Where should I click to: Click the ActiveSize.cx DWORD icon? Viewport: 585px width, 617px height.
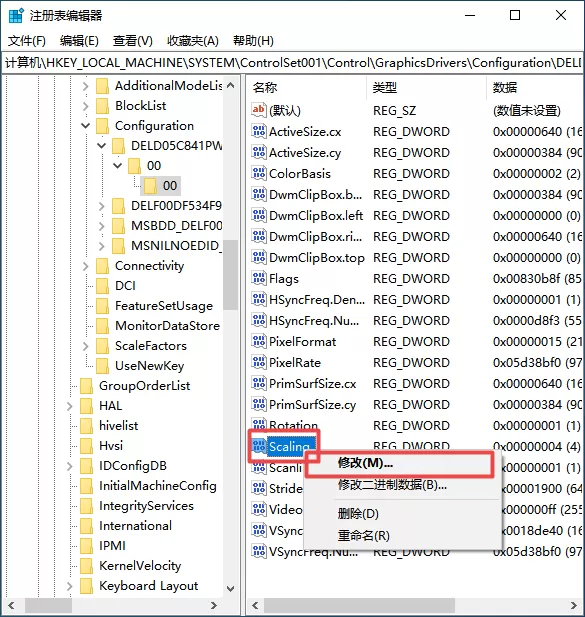258,131
